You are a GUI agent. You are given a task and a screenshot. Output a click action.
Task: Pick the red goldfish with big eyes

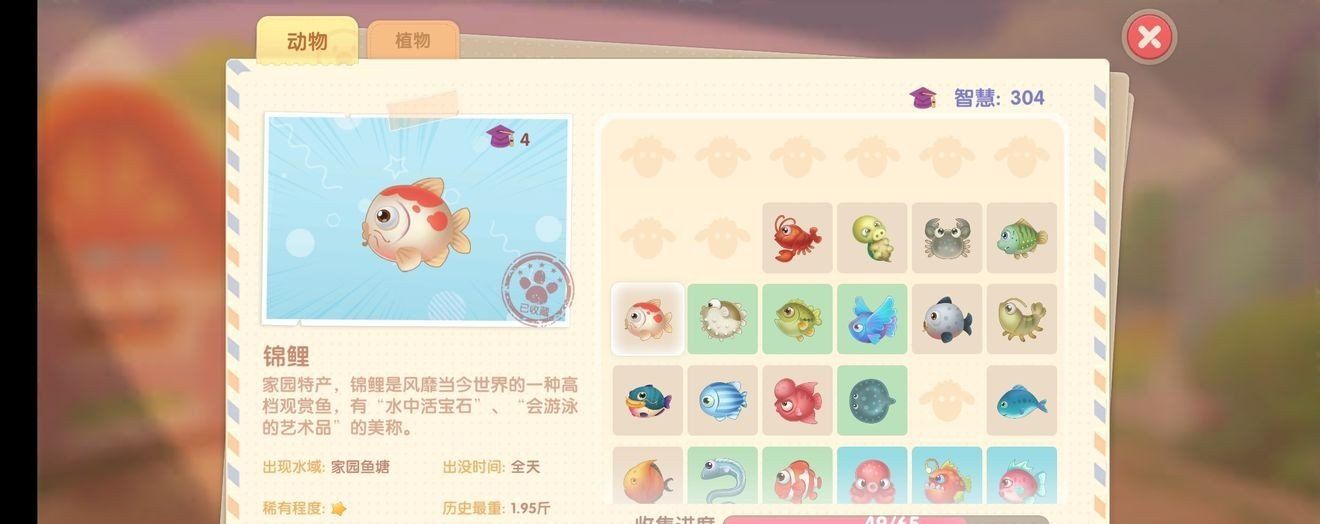[797, 400]
